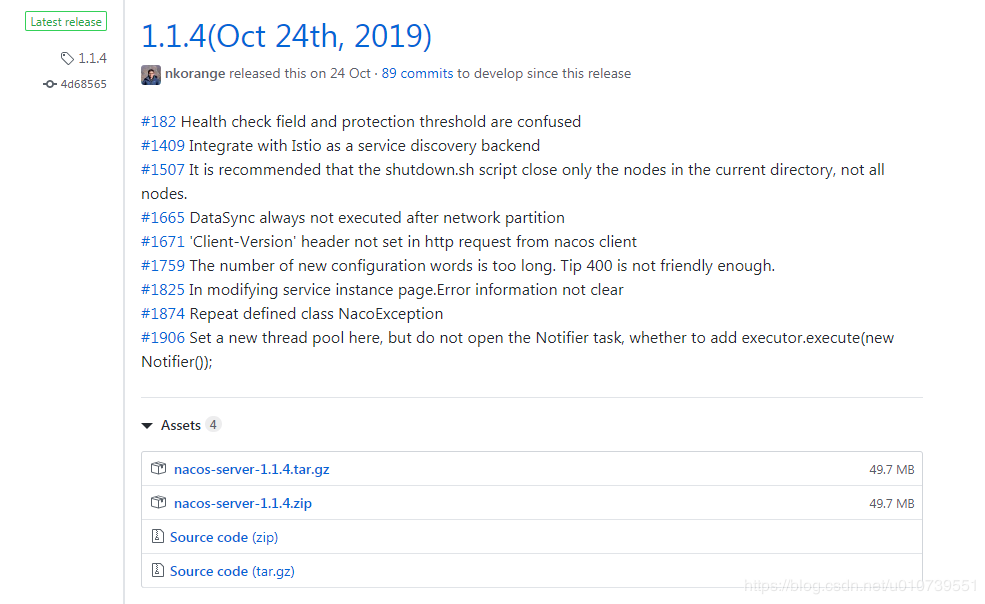Image resolution: width=985 pixels, height=604 pixels.
Task: Click the 1.1.4 tag icon
Action: (67, 59)
